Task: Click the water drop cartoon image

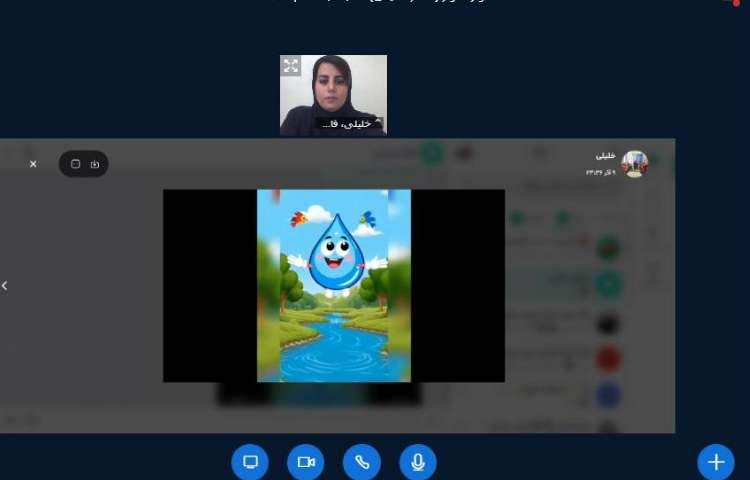Action: (334, 285)
